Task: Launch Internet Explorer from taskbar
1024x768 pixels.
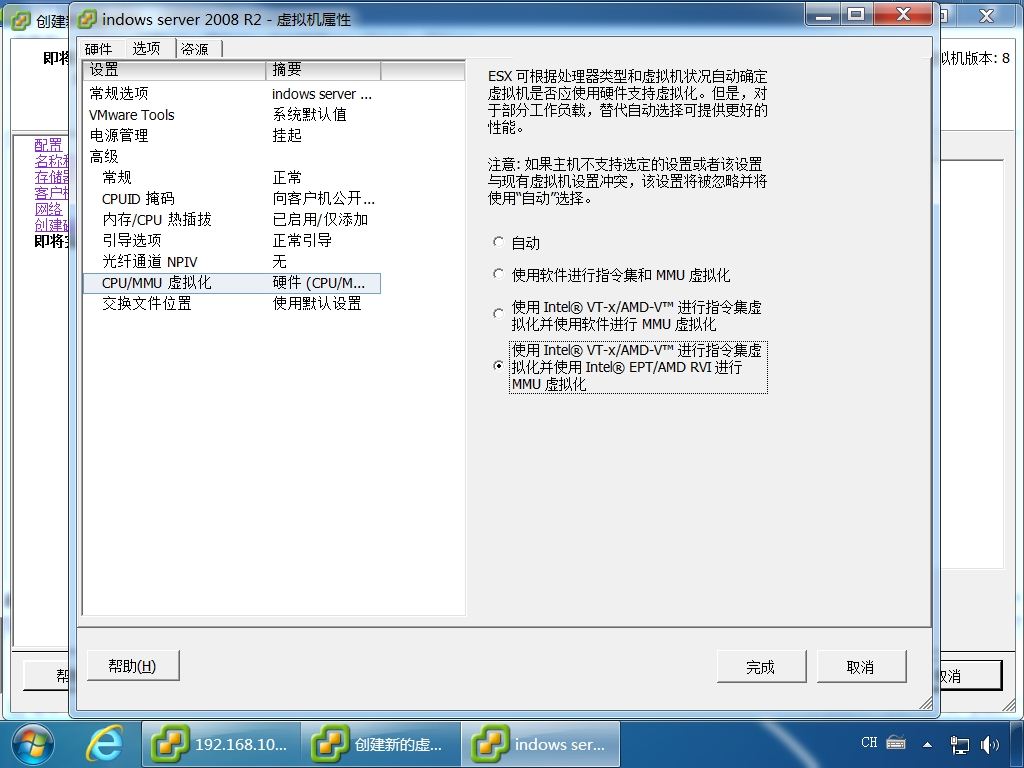Action: (x=104, y=744)
